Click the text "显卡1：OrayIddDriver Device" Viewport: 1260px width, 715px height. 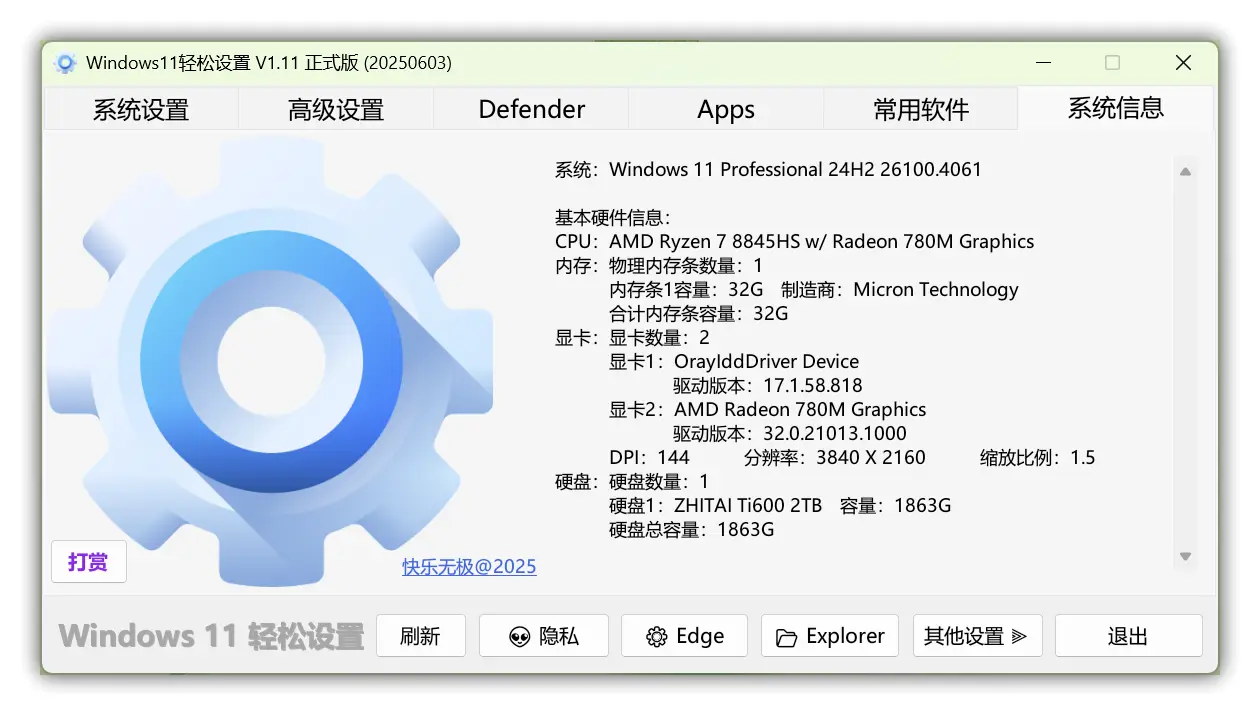tap(734, 361)
